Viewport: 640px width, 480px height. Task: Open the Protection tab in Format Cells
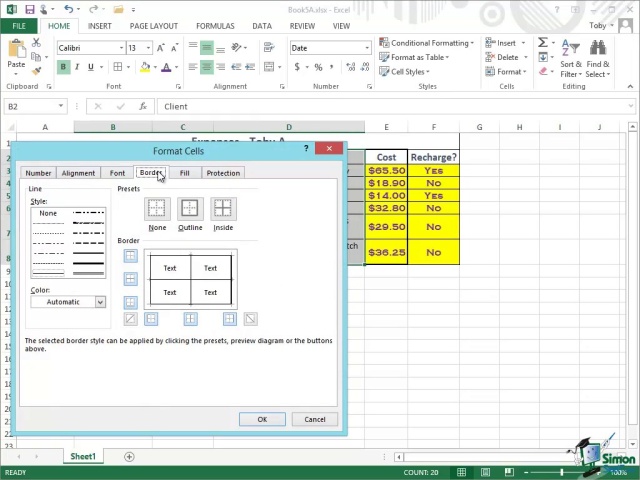coord(223,173)
